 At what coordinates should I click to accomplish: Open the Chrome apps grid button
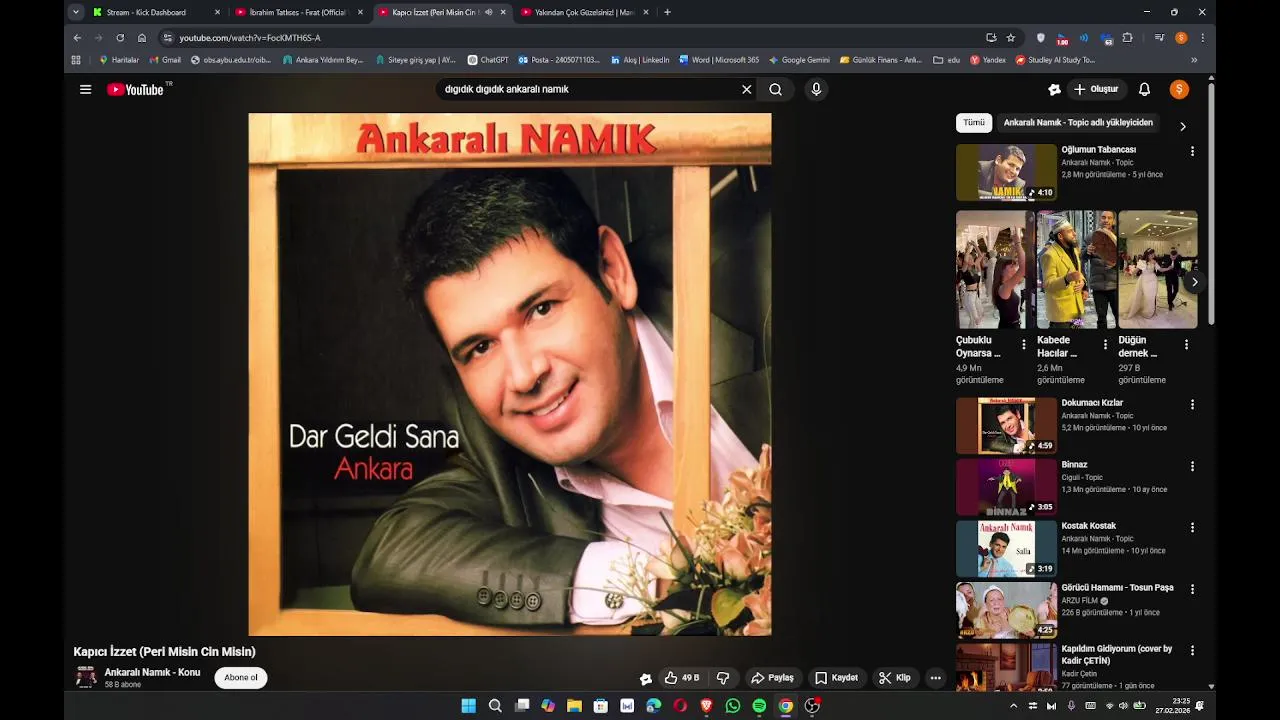[76, 60]
